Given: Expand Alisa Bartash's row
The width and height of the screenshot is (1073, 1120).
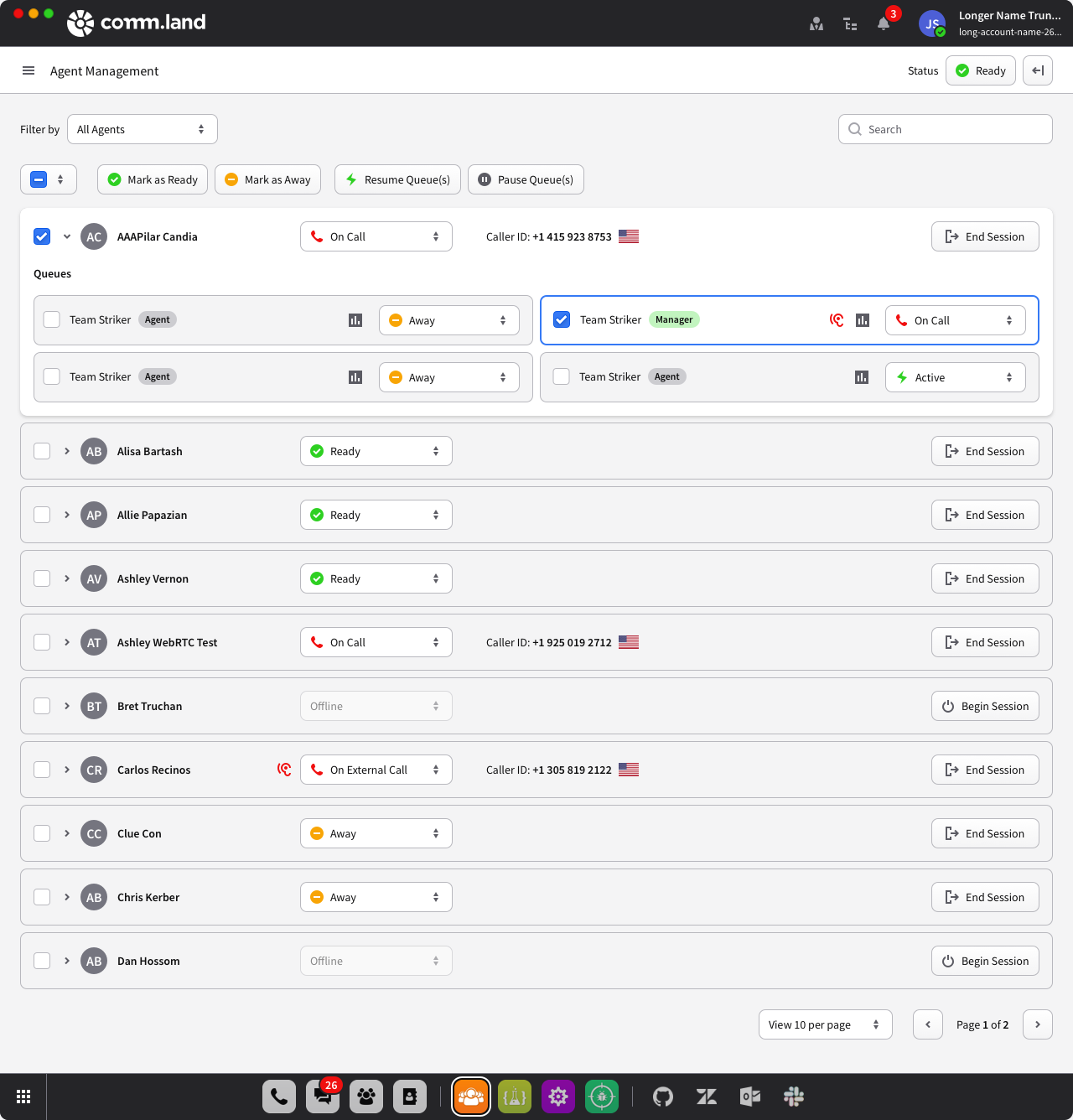Looking at the screenshot, I should tap(67, 451).
